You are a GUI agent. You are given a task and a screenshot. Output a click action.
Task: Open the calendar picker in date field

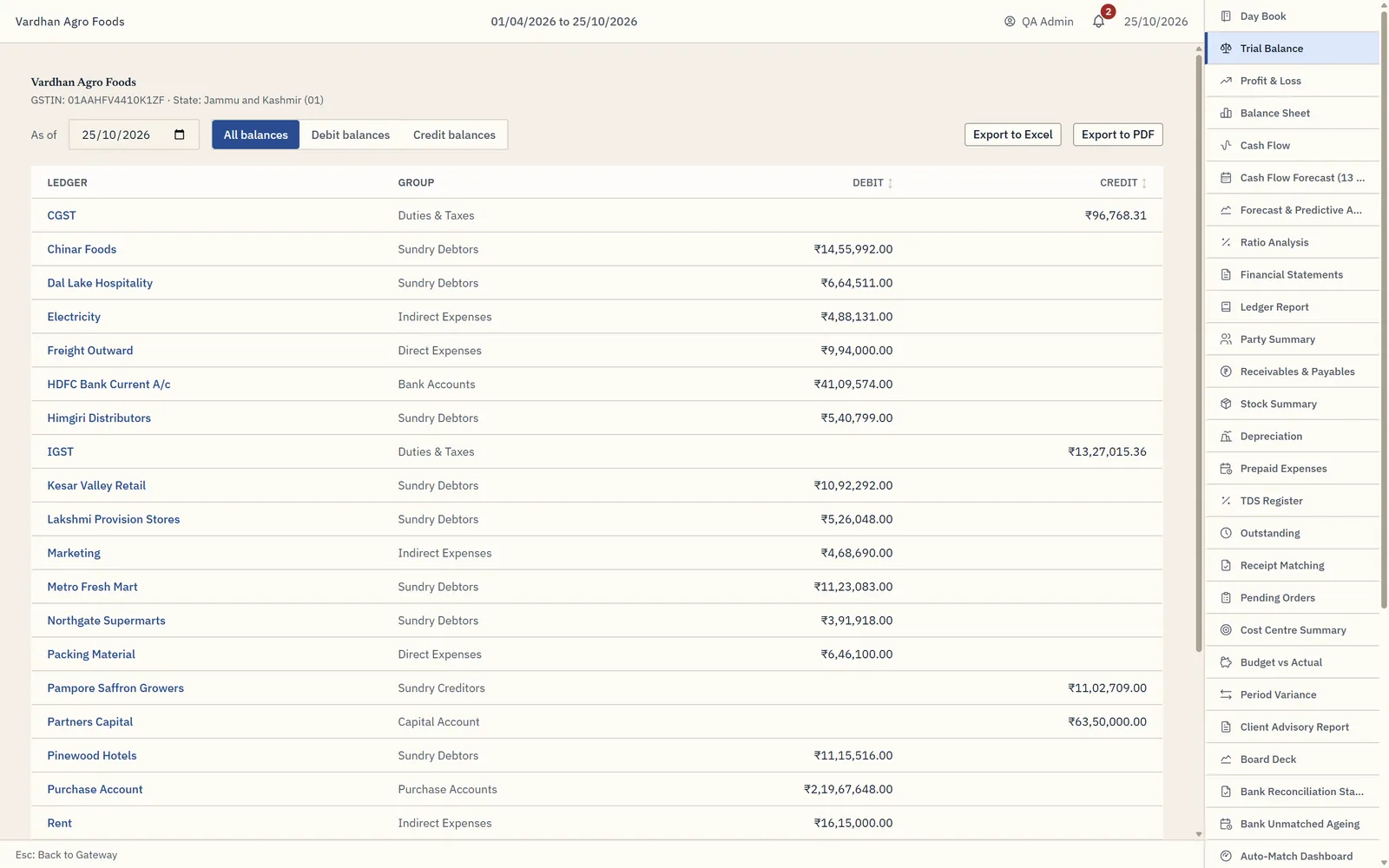point(180,135)
